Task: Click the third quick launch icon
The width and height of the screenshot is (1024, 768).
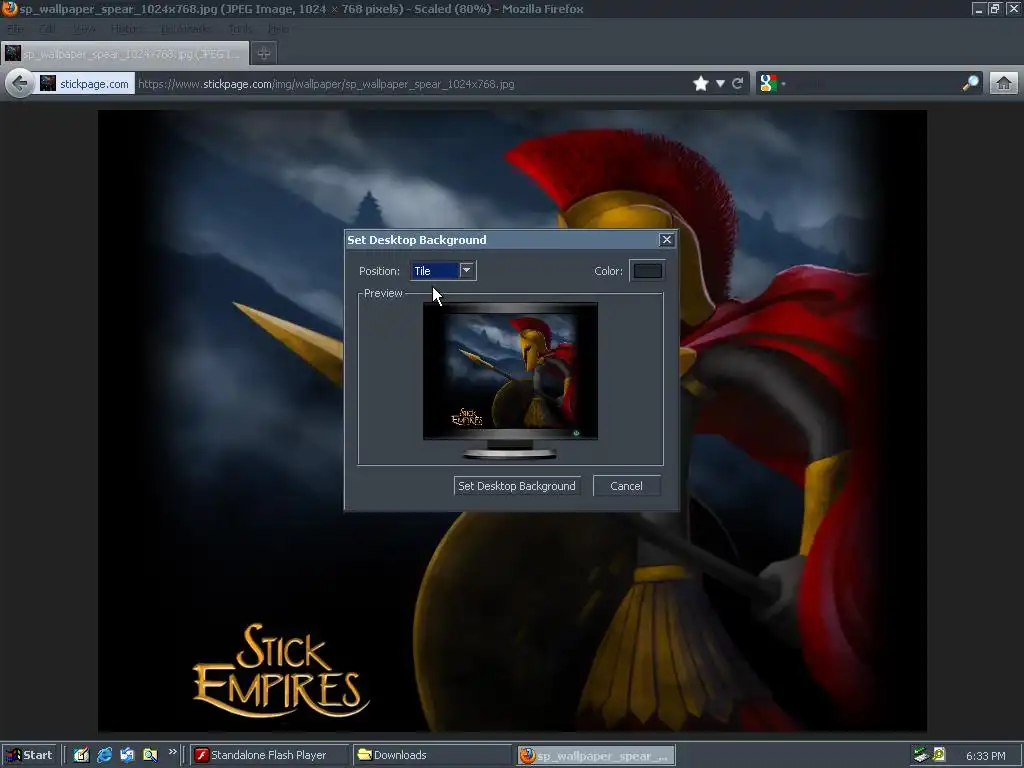Action: [x=127, y=755]
